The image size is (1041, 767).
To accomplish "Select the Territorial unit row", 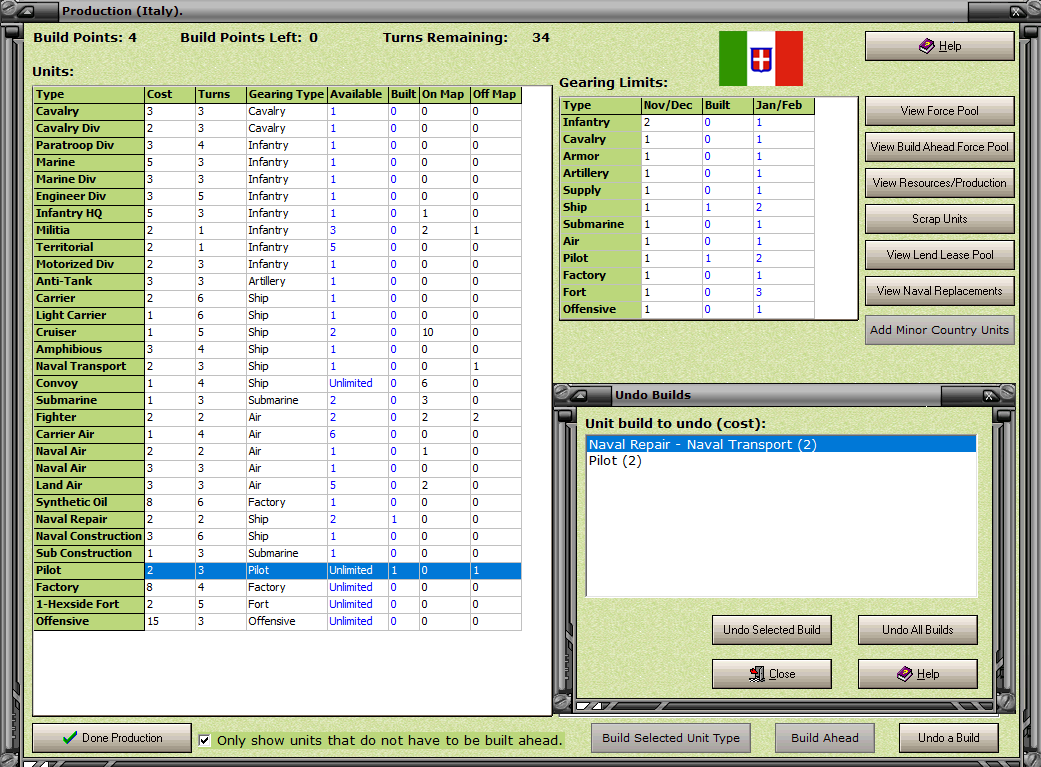I will [278, 247].
